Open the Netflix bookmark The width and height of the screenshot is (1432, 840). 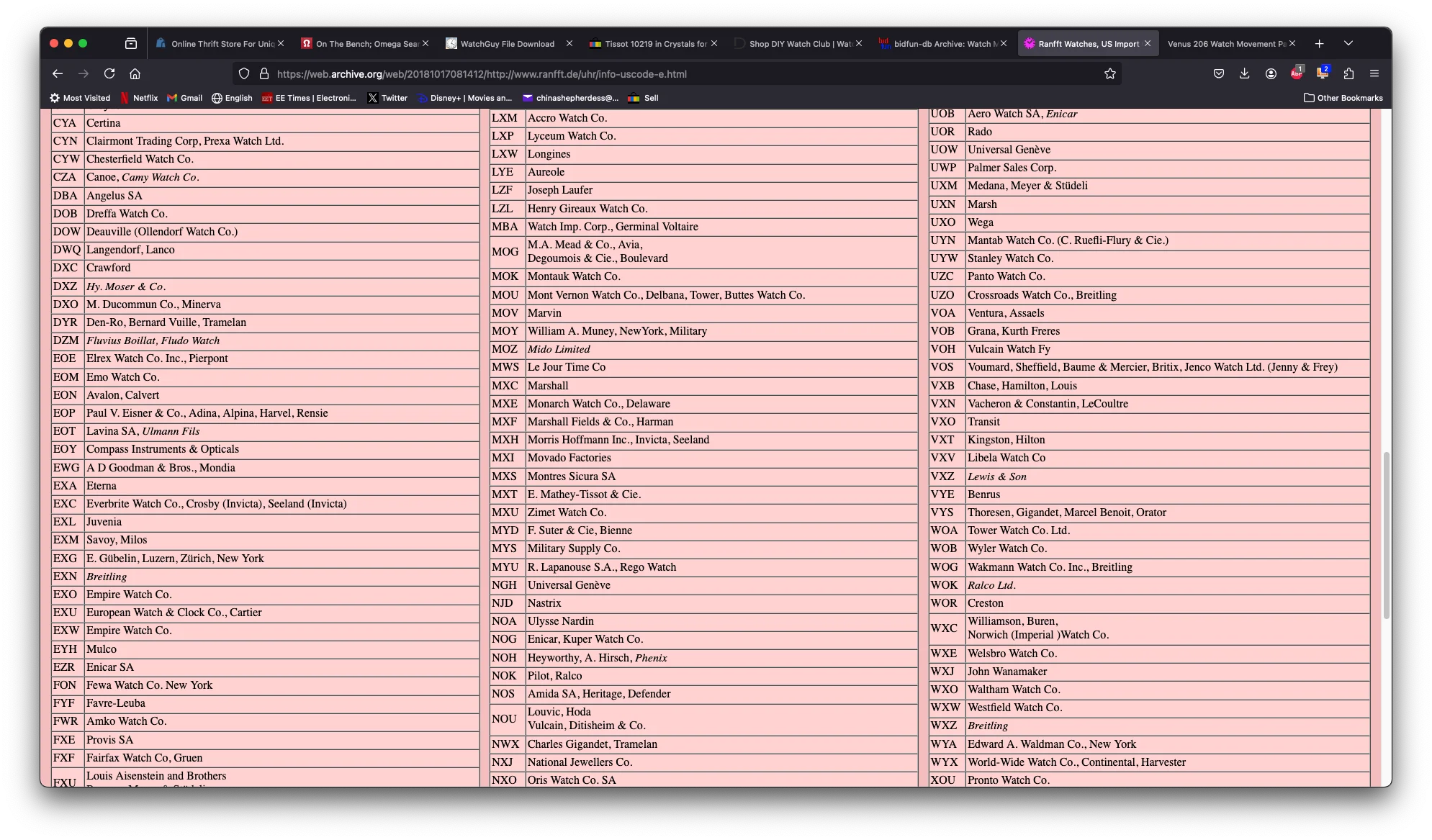(x=139, y=98)
